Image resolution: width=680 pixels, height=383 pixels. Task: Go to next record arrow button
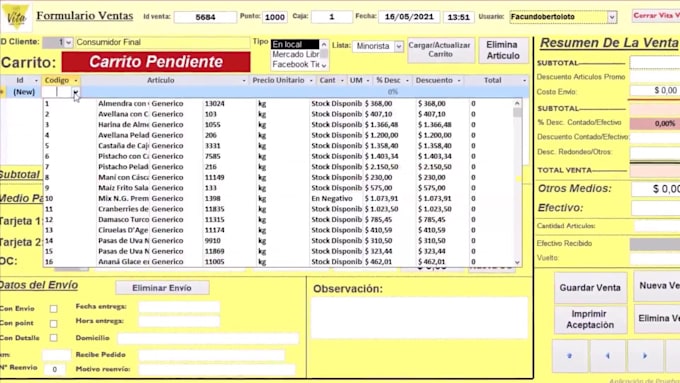pyautogui.click(x=645, y=356)
